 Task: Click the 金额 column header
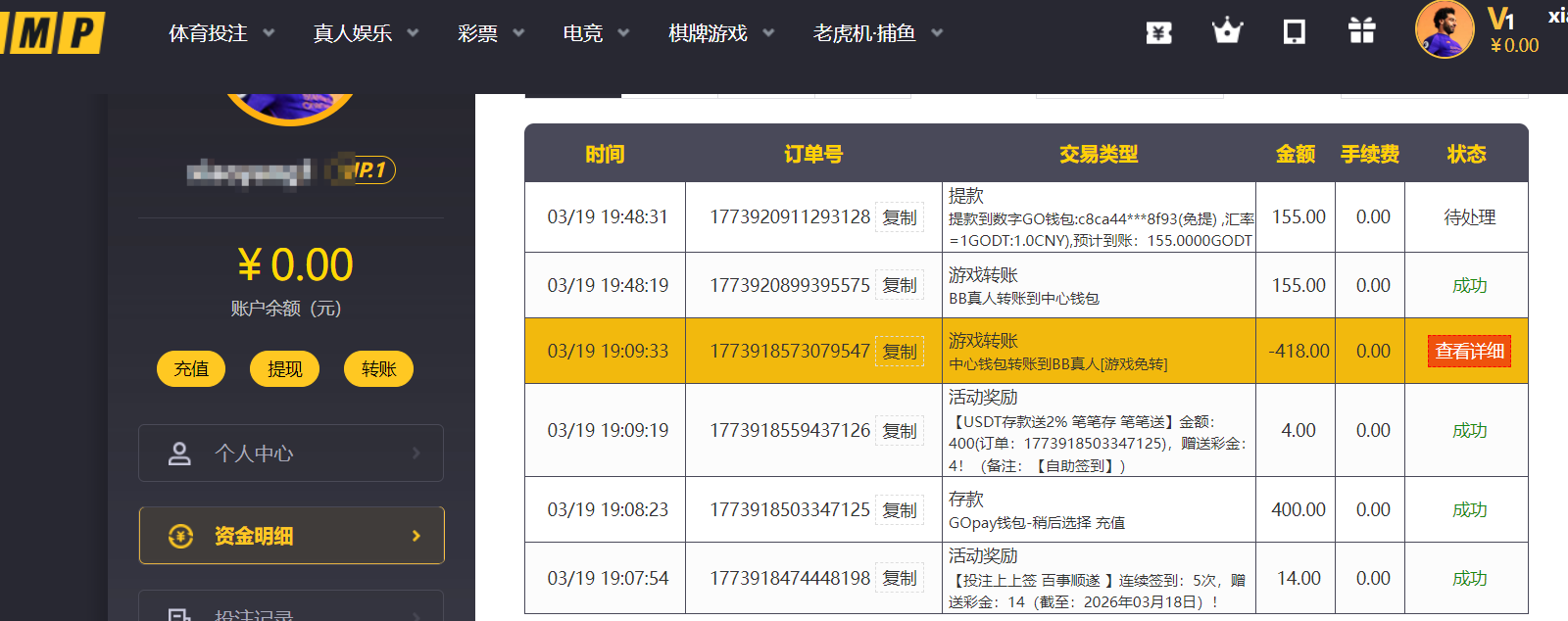point(1296,154)
